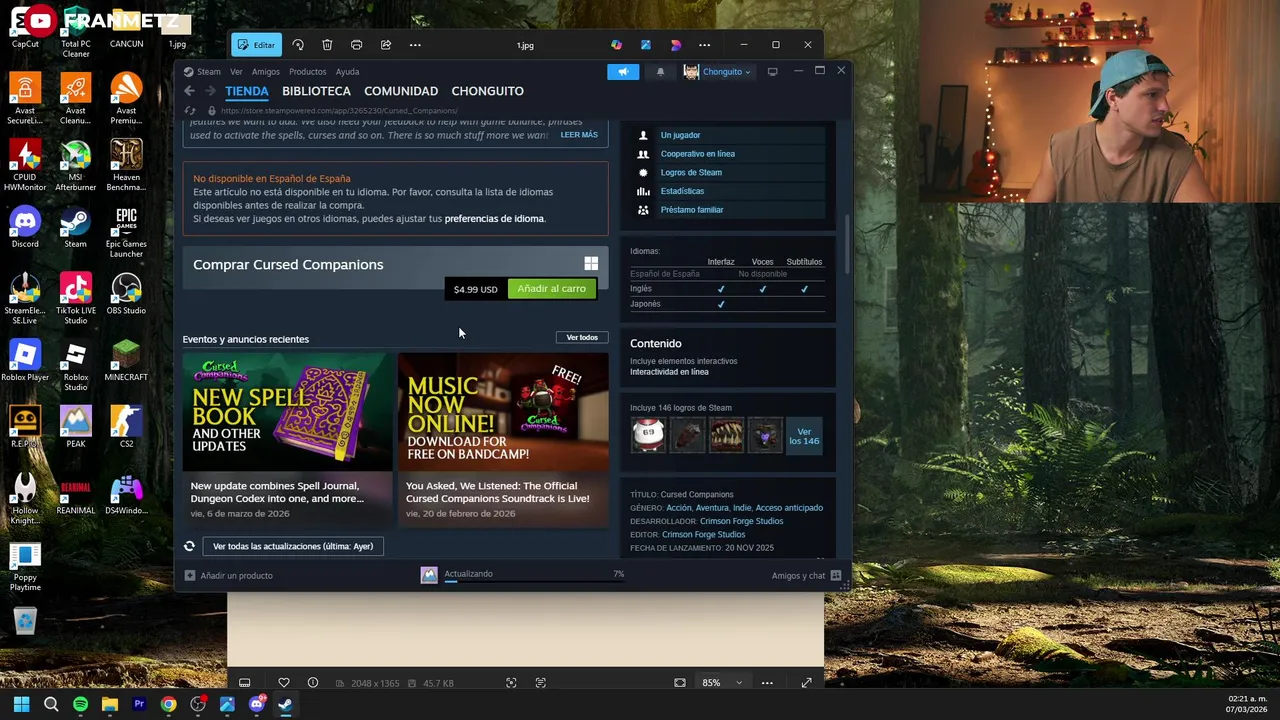Open MSI Afterburner desktop icon
Image resolution: width=1280 pixels, height=720 pixels.
pyautogui.click(x=76, y=165)
